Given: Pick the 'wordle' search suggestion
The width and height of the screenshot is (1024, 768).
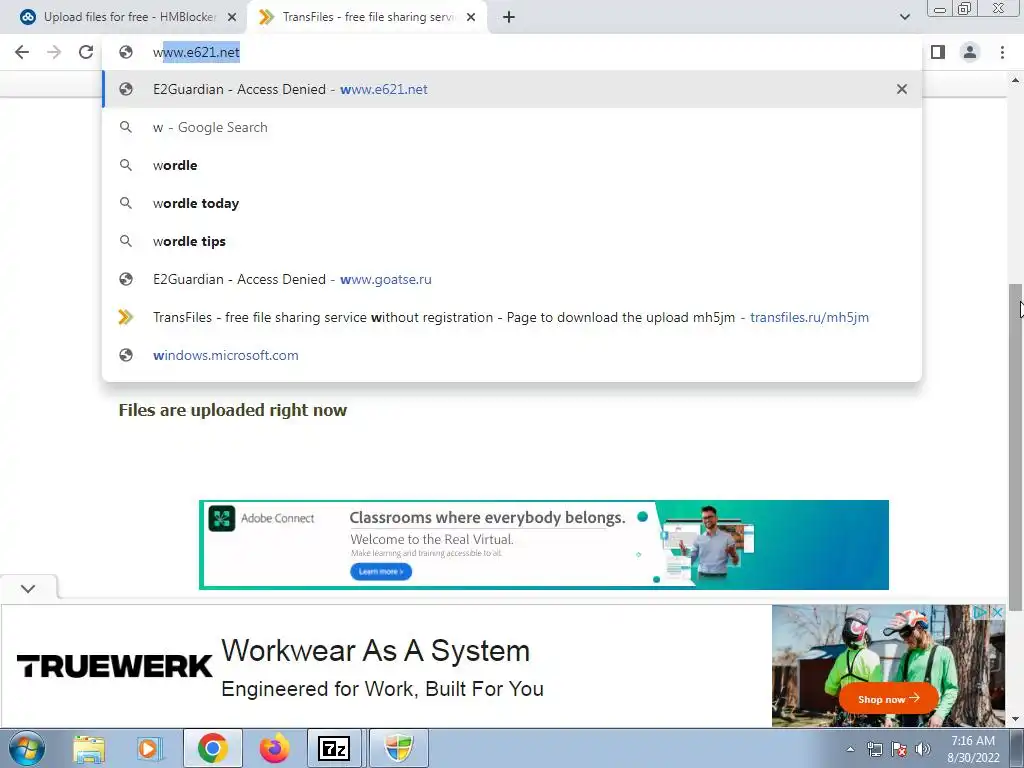Looking at the screenshot, I should [512, 165].
